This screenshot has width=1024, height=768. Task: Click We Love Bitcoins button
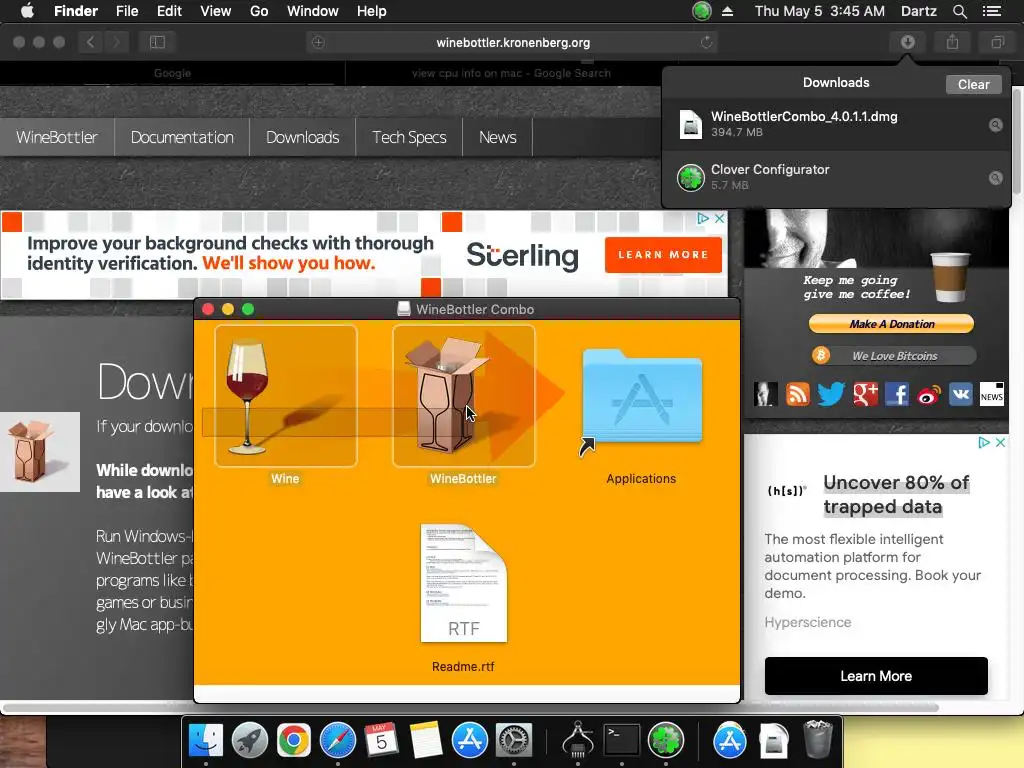click(x=893, y=356)
